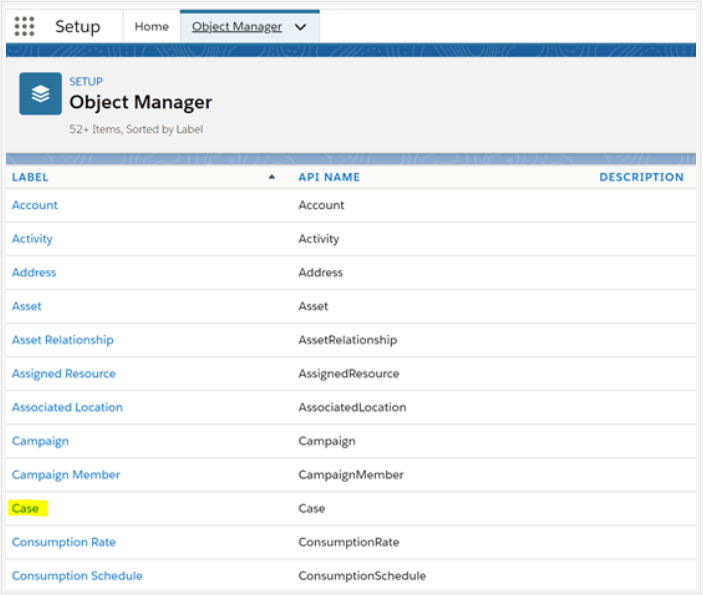
Task: Open the App Launcher grid icon
Action: [x=24, y=26]
